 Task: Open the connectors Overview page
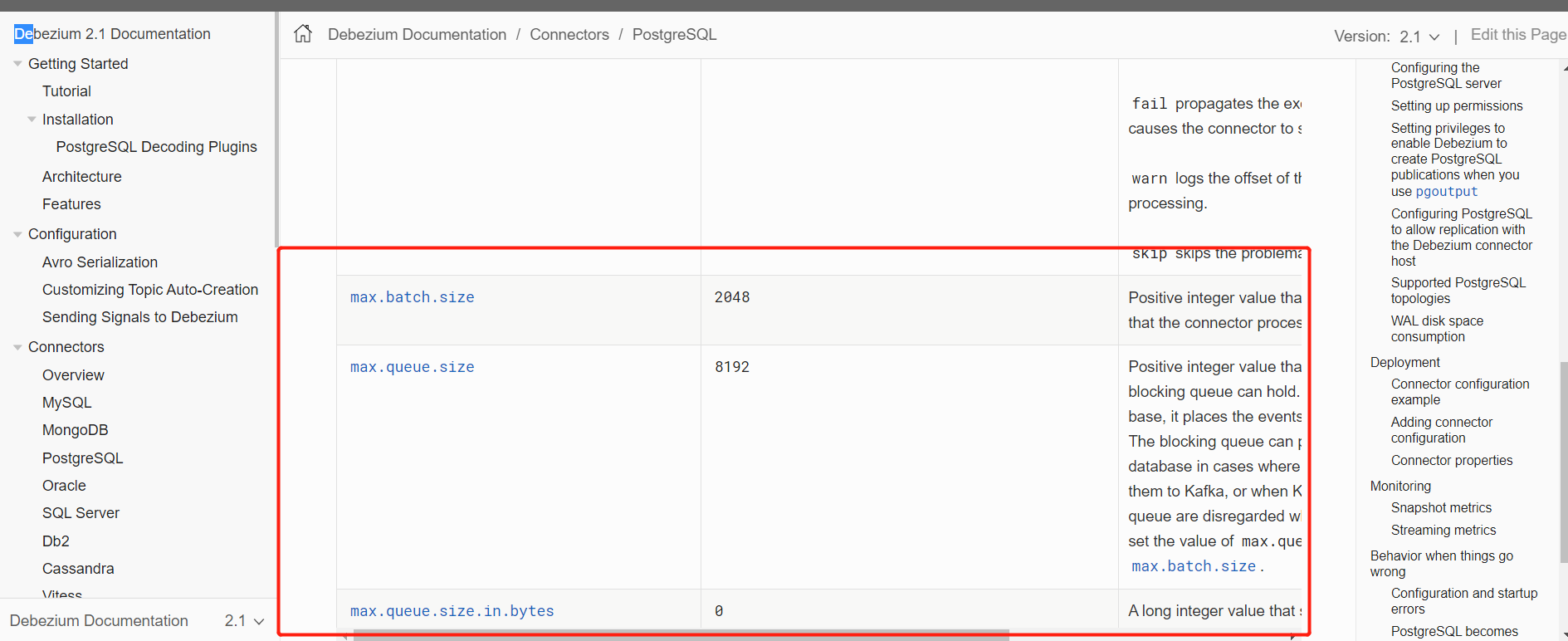73,375
